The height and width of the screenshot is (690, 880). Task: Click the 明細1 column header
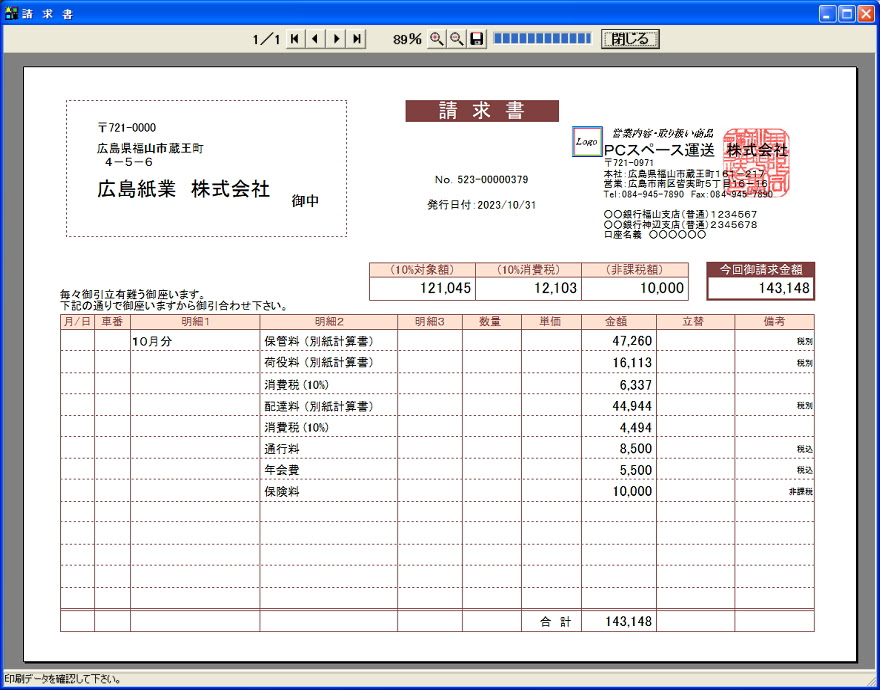pyautogui.click(x=195, y=322)
